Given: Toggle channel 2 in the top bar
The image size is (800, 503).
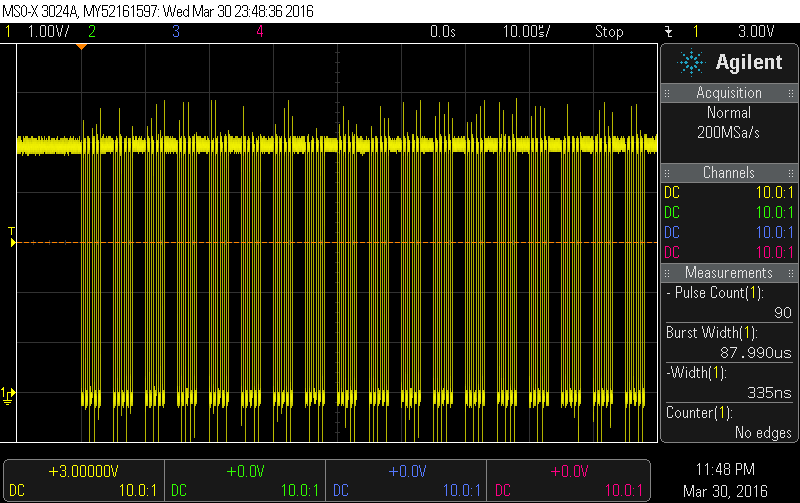Looking at the screenshot, I should point(92,31).
